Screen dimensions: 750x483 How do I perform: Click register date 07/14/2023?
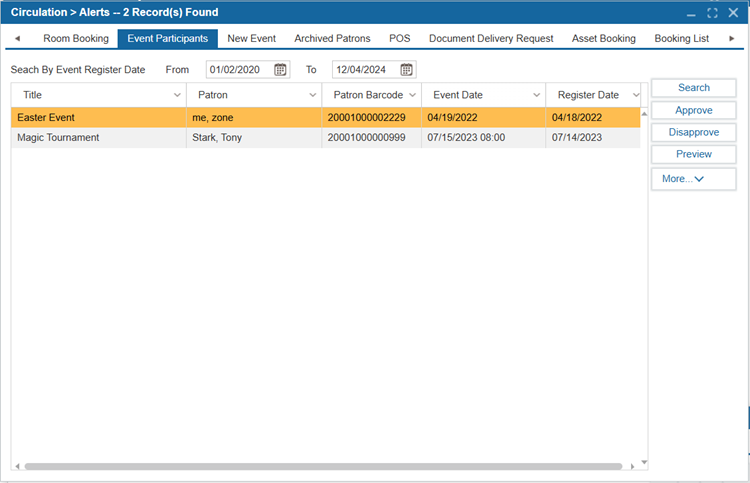tap(577, 138)
